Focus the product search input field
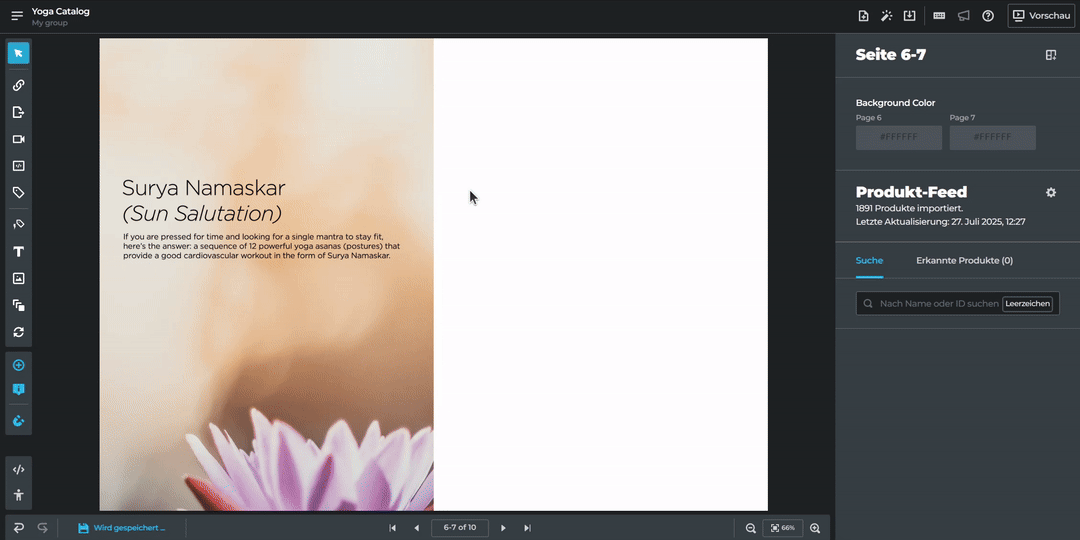The height and width of the screenshot is (540, 1080). (x=938, y=303)
